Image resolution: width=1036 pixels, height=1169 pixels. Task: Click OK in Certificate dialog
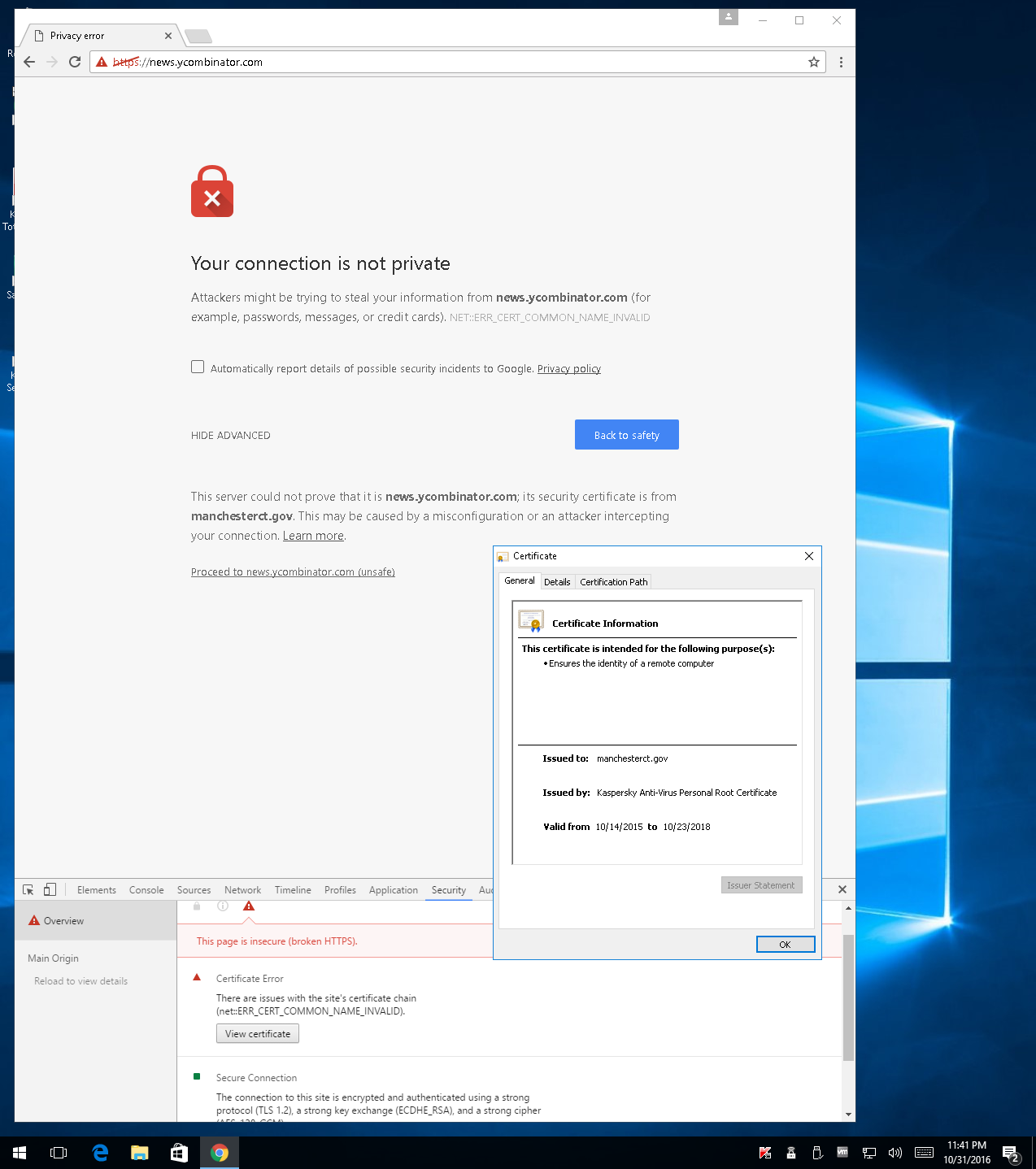tap(786, 944)
